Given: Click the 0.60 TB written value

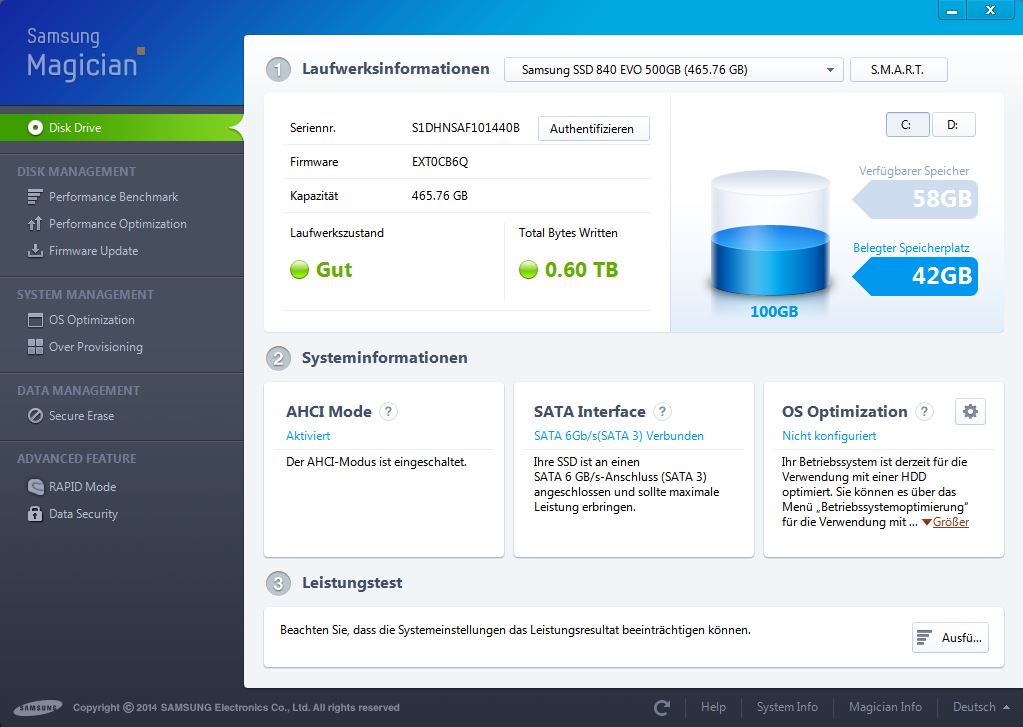Looking at the screenshot, I should pos(581,270).
